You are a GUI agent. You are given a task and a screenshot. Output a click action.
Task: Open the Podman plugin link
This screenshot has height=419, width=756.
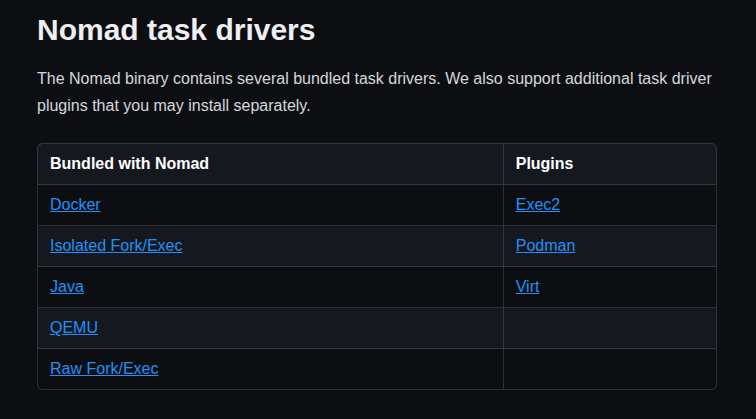click(545, 245)
